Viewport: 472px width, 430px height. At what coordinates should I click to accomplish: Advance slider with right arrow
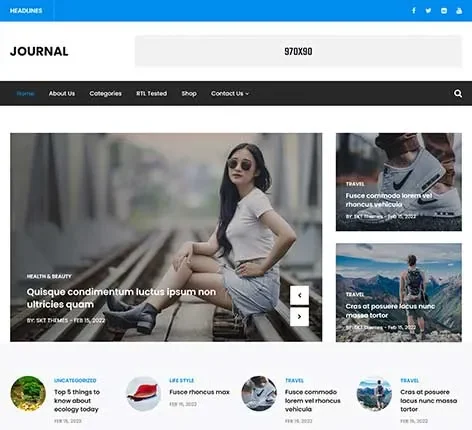click(x=299, y=316)
